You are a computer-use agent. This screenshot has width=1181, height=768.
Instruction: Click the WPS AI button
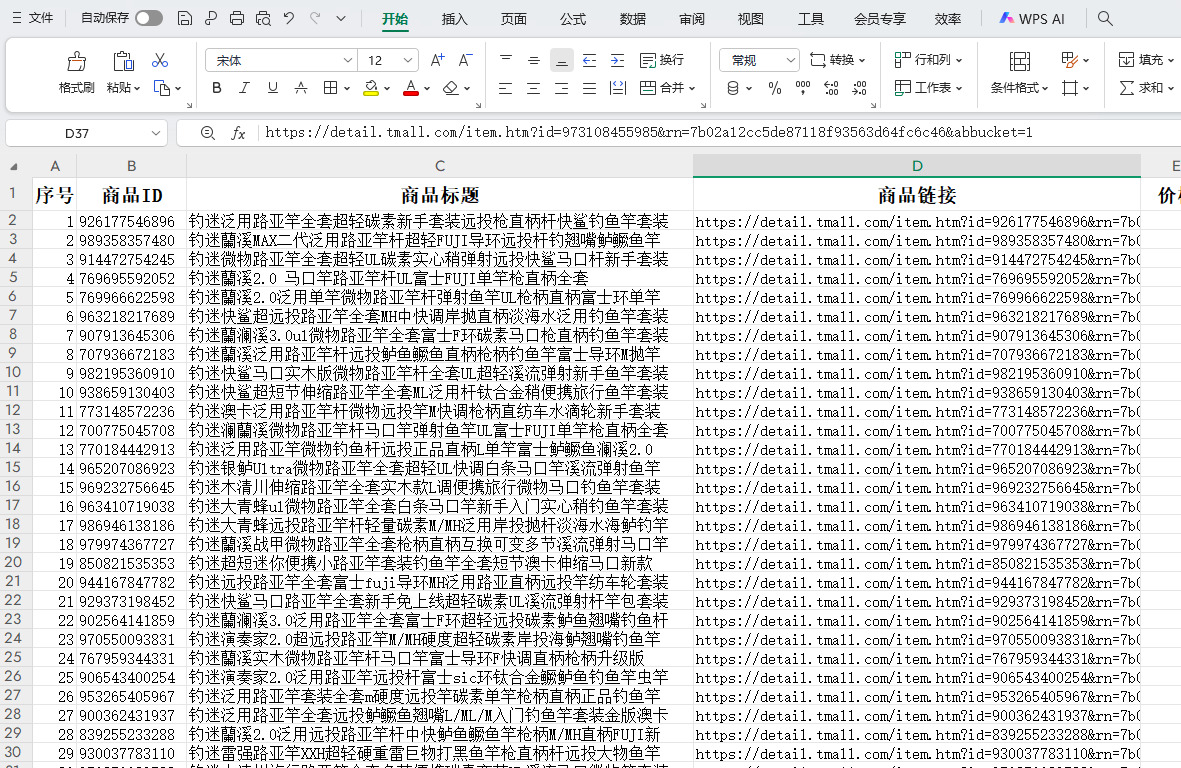pos(1033,18)
